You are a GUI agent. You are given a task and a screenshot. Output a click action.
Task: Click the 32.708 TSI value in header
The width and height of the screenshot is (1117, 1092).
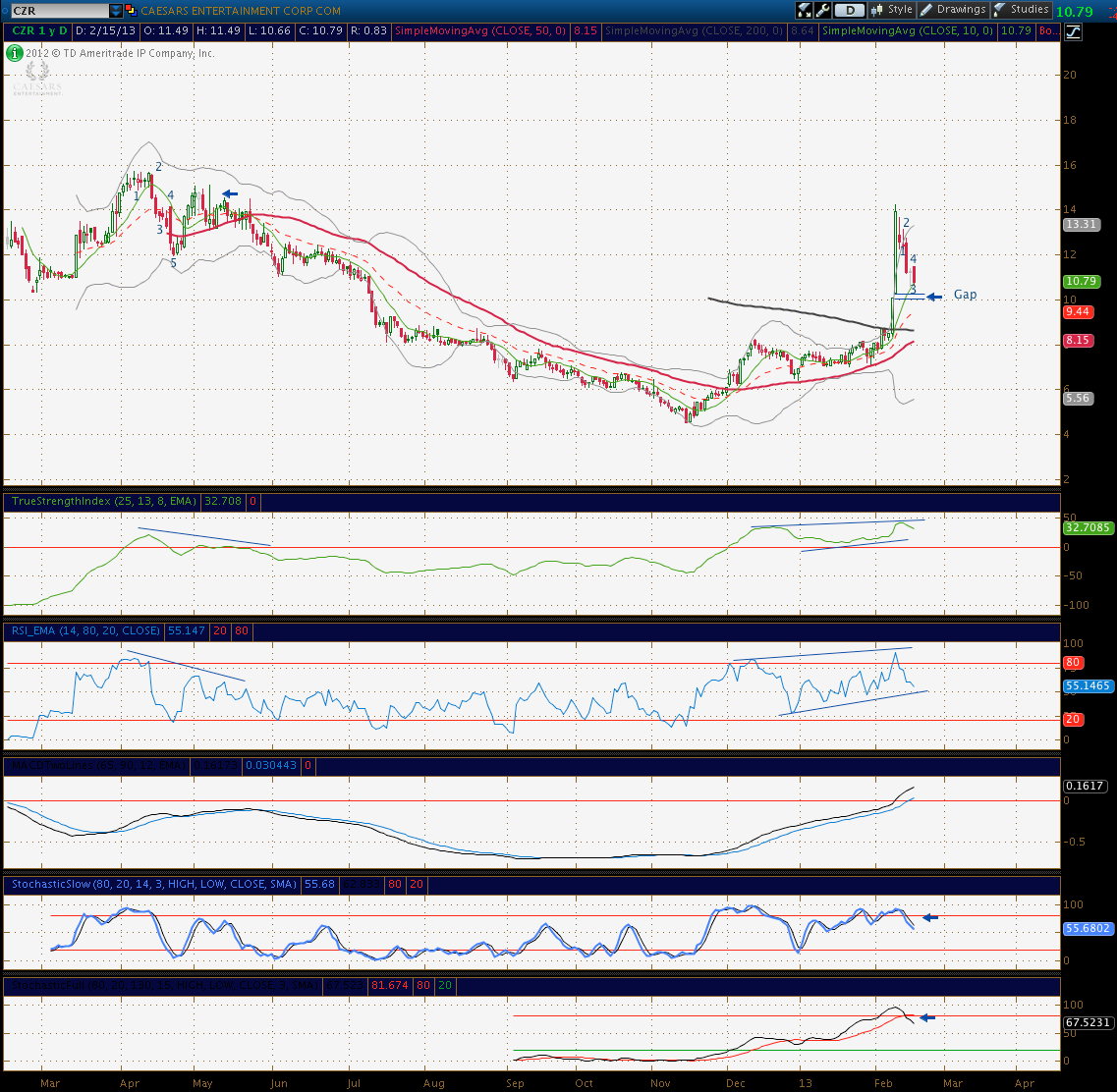[223, 501]
